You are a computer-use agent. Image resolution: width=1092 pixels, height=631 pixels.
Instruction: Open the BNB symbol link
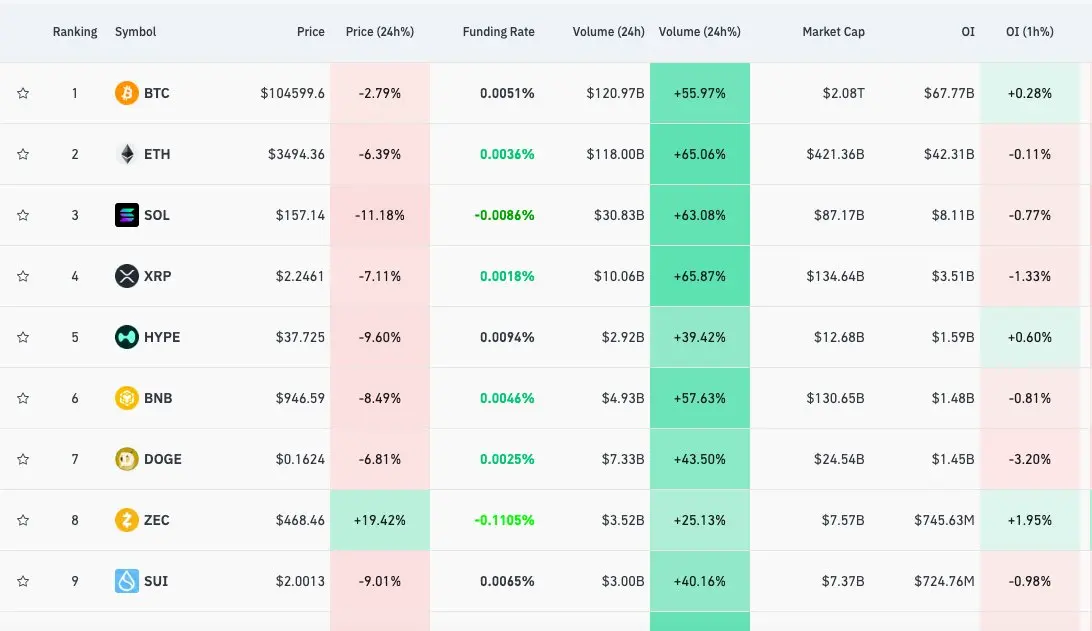tap(158, 398)
